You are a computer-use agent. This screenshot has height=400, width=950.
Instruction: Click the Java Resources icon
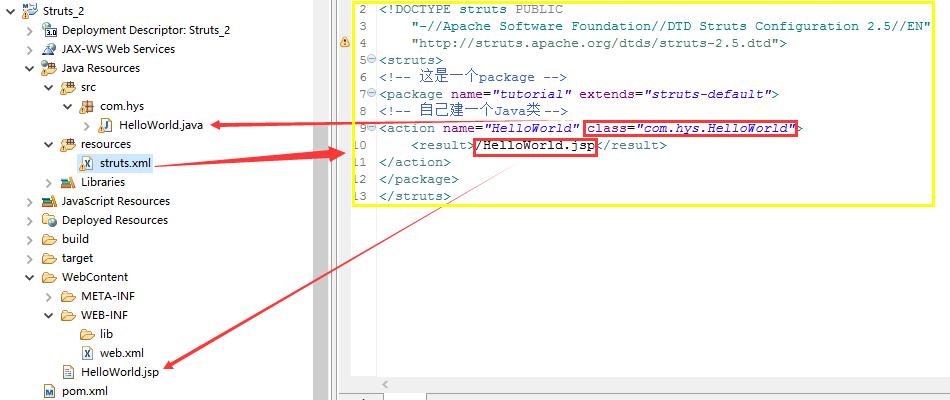click(48, 68)
